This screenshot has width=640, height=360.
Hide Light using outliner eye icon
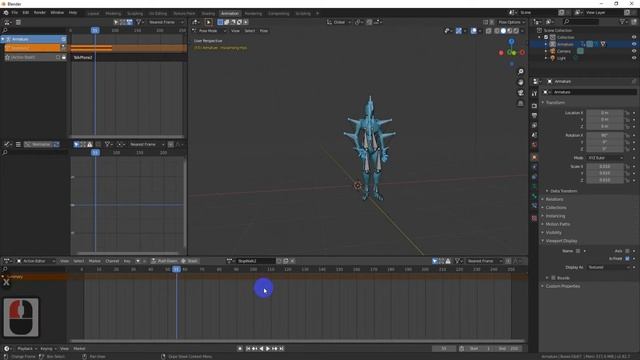[634, 58]
